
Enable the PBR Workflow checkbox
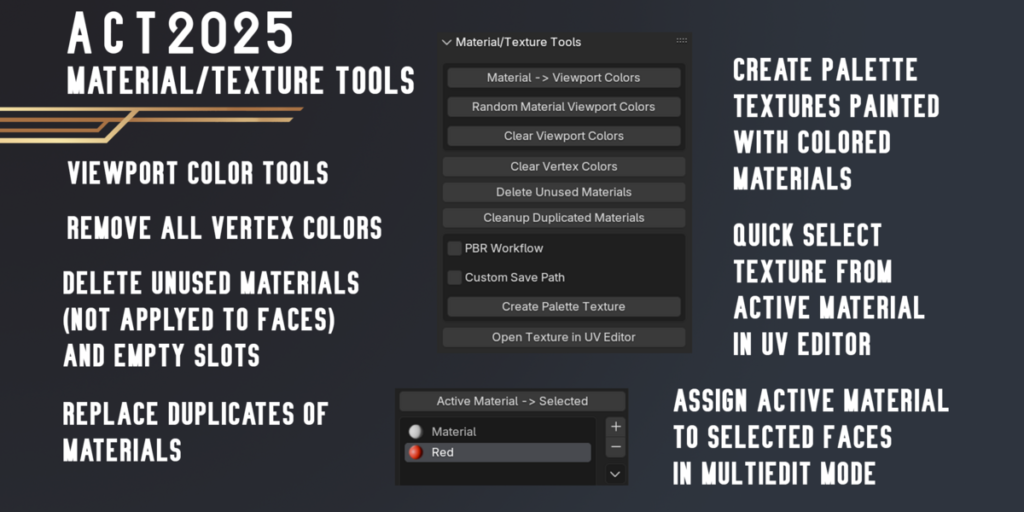[455, 248]
